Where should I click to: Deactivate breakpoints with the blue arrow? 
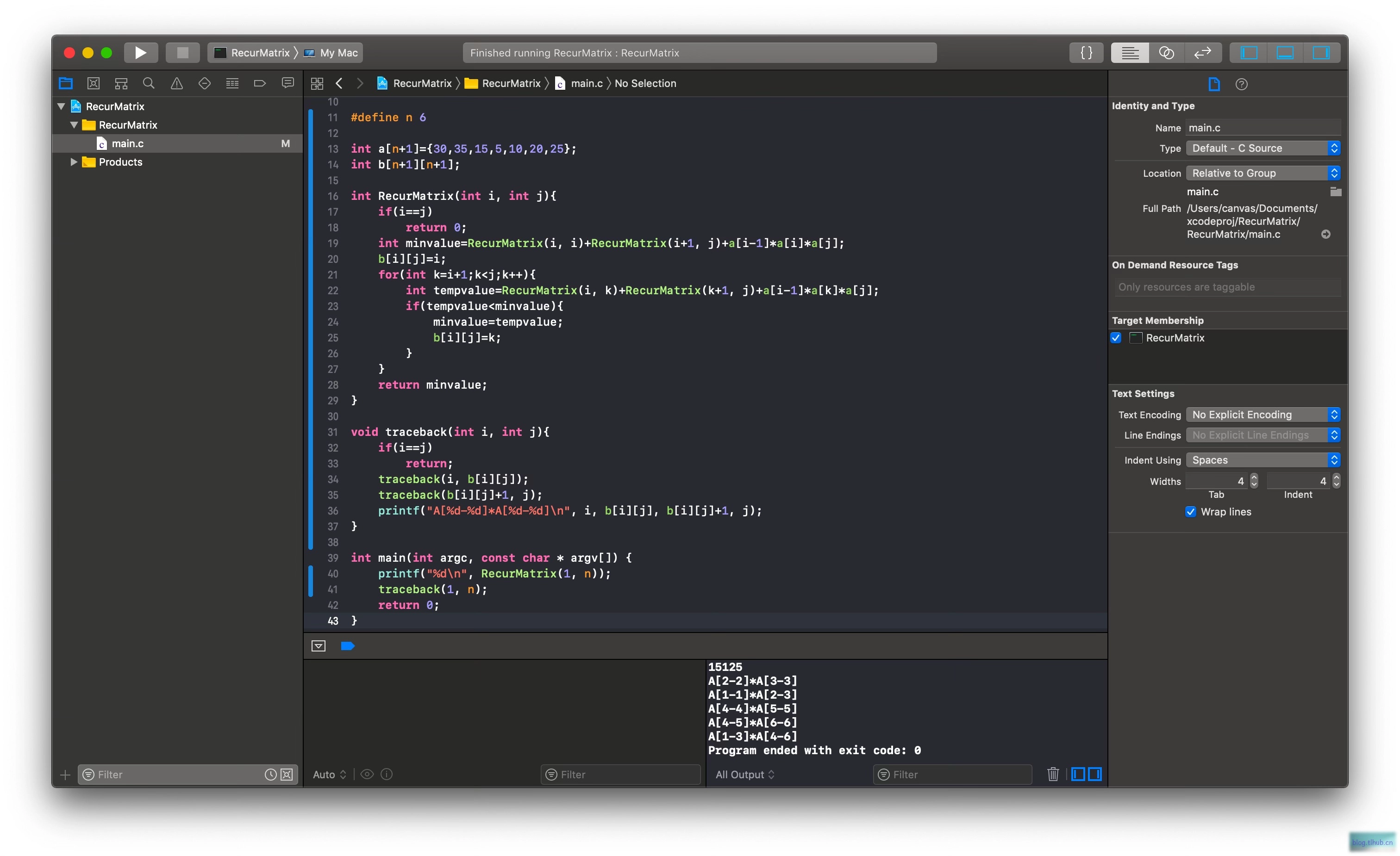click(348, 646)
